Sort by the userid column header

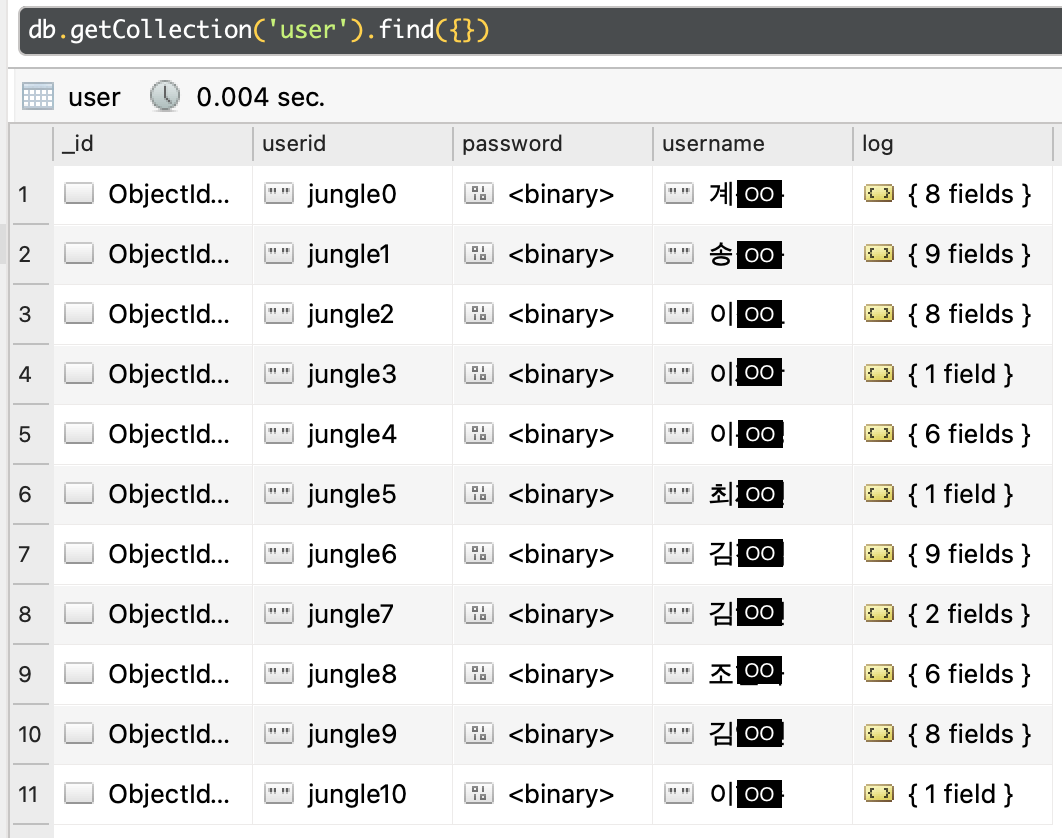pos(294,144)
